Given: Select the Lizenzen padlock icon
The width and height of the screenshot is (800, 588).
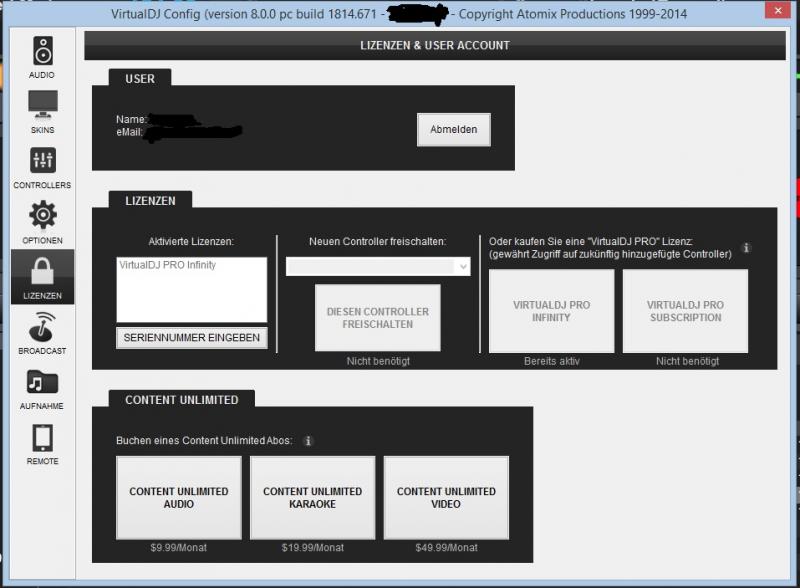Looking at the screenshot, I should [x=42, y=271].
